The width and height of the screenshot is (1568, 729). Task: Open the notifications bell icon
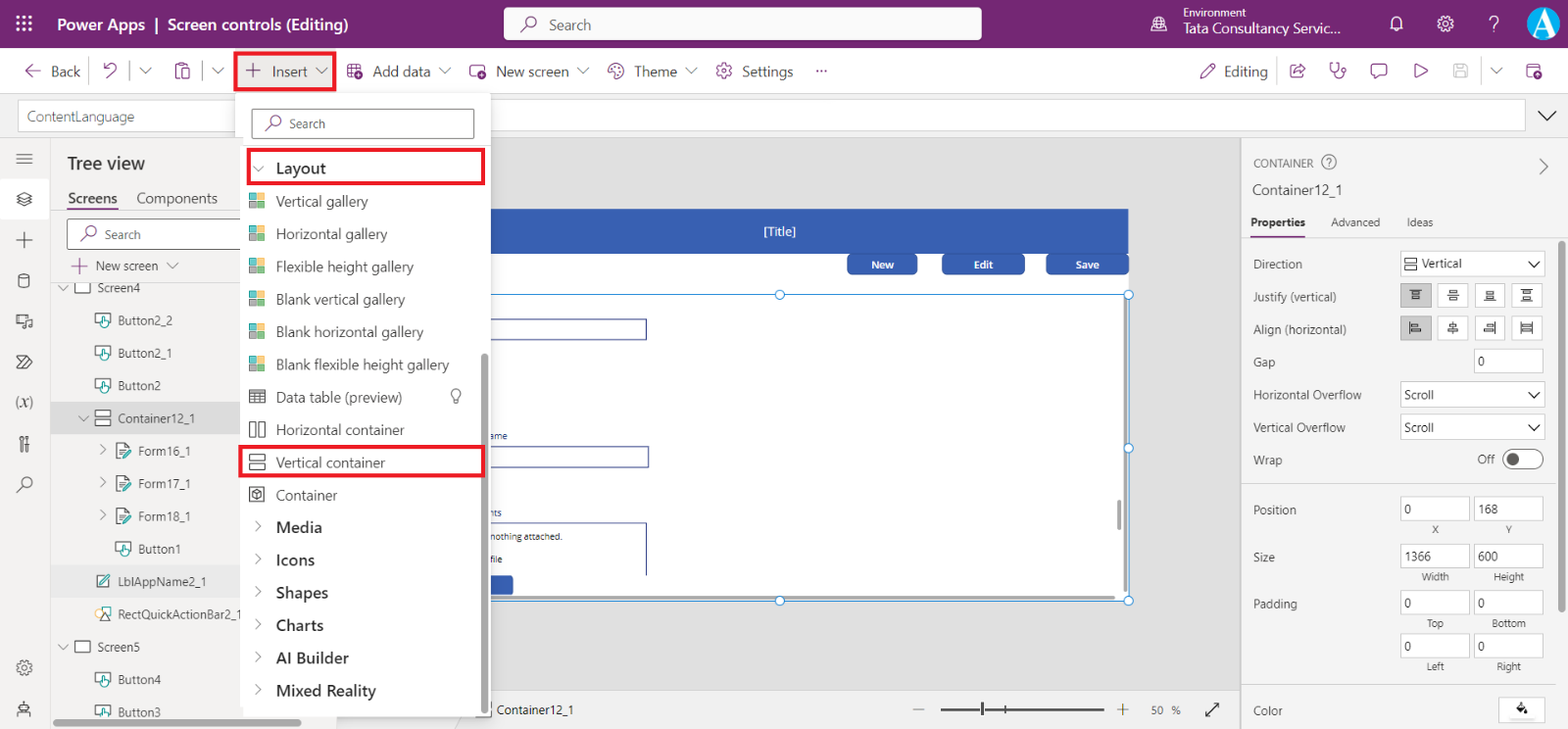pyautogui.click(x=1396, y=24)
